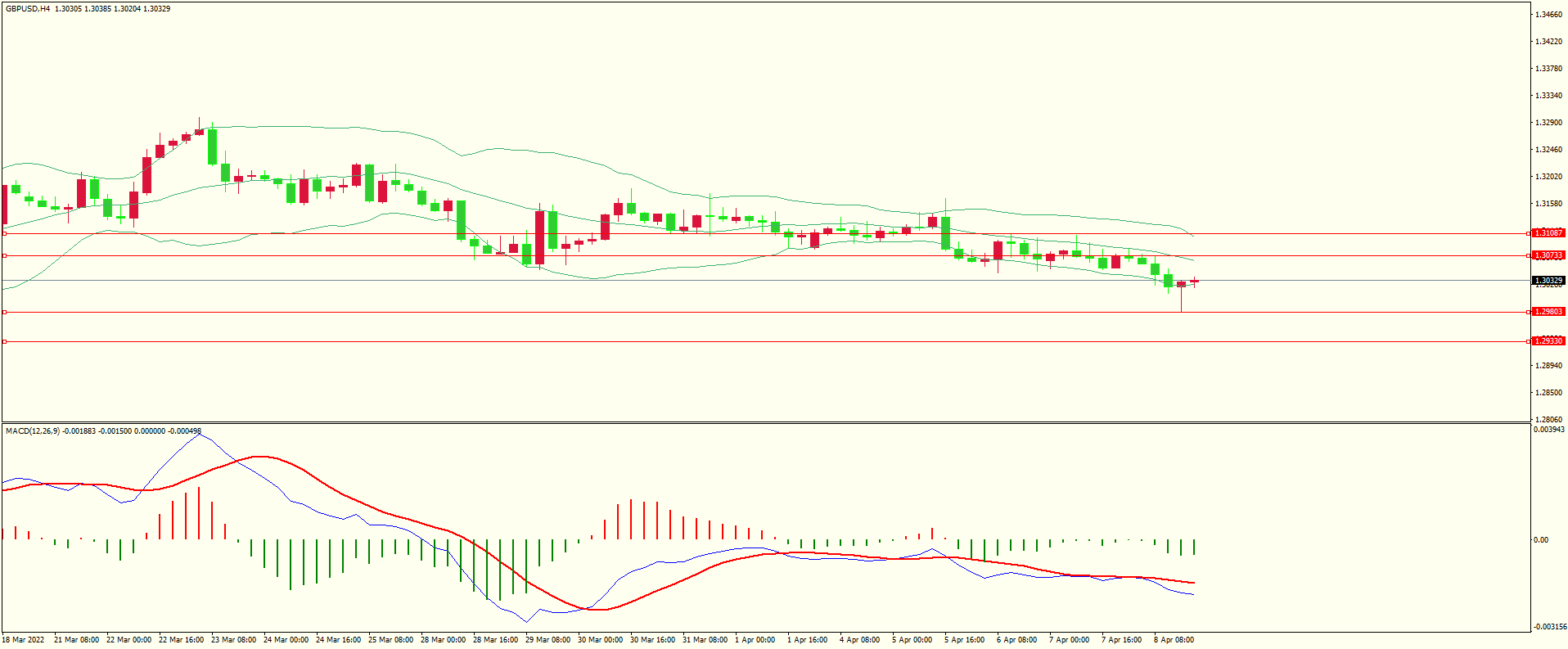Click the current price 1.30329 black label
1568x649 pixels.
(1548, 281)
